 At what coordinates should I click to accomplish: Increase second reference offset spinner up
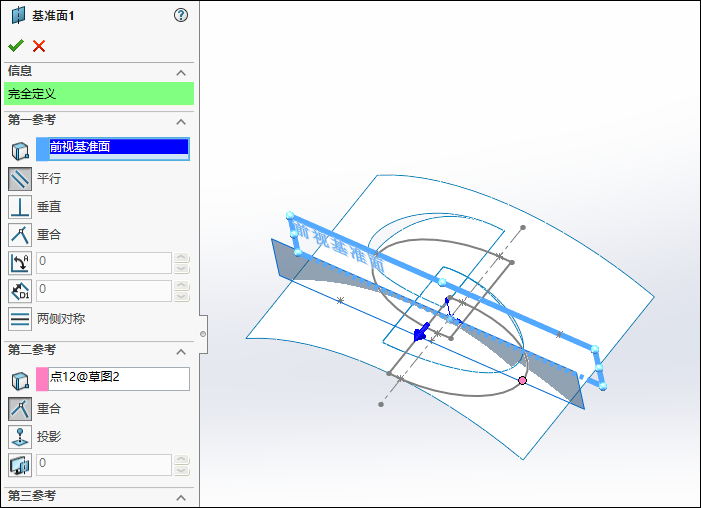click(x=182, y=460)
